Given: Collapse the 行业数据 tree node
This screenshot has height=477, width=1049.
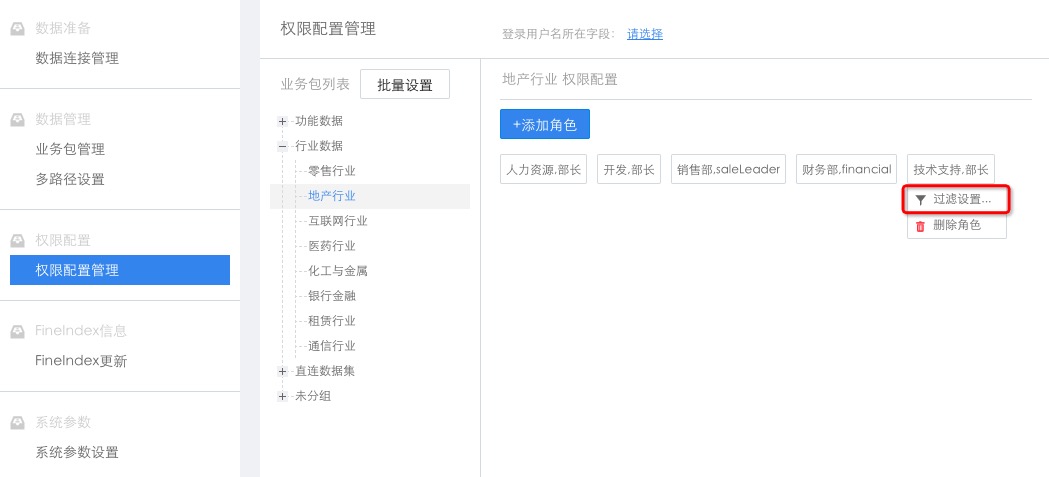Looking at the screenshot, I should tap(283, 146).
